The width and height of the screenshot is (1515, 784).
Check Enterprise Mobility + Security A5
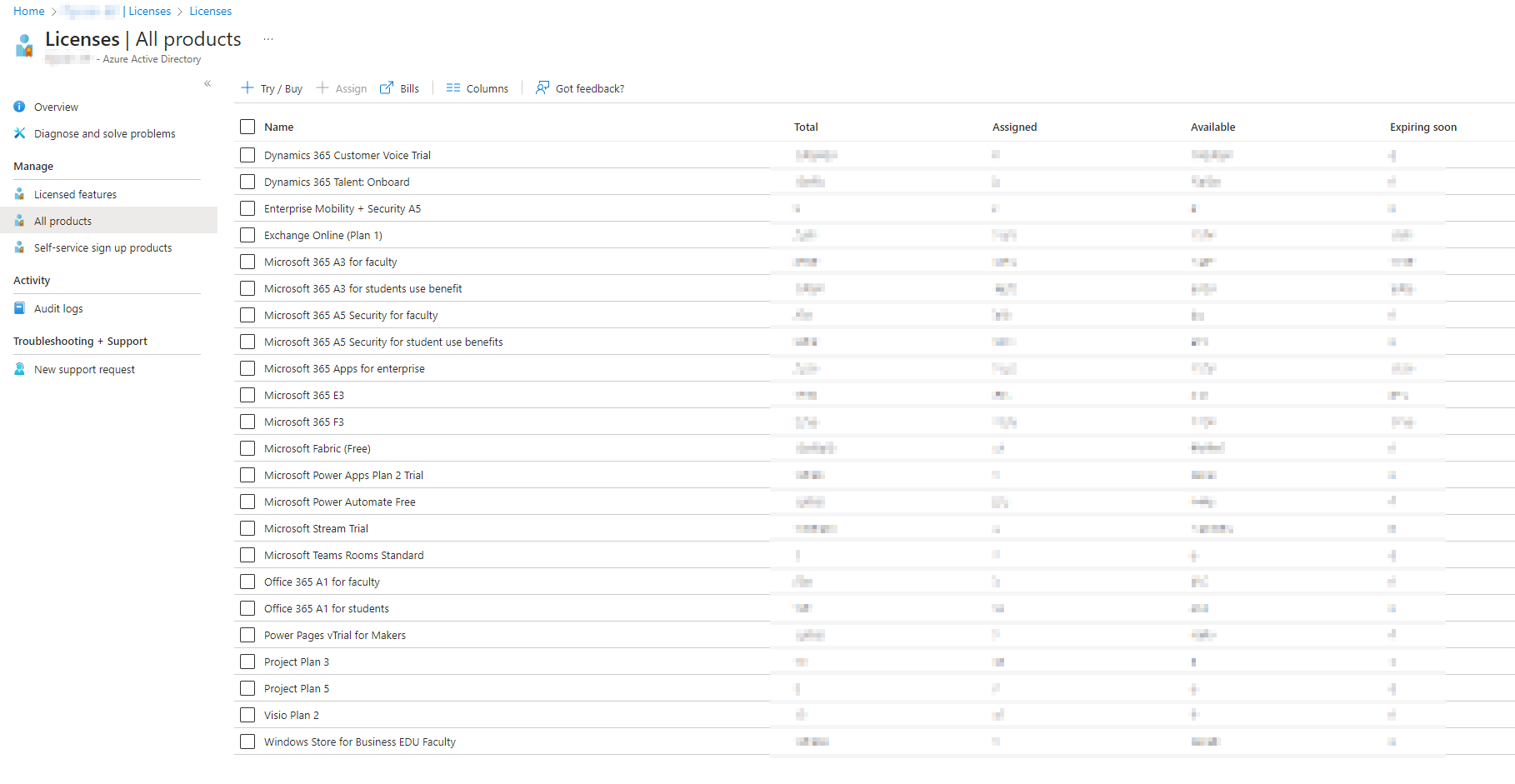pos(247,208)
